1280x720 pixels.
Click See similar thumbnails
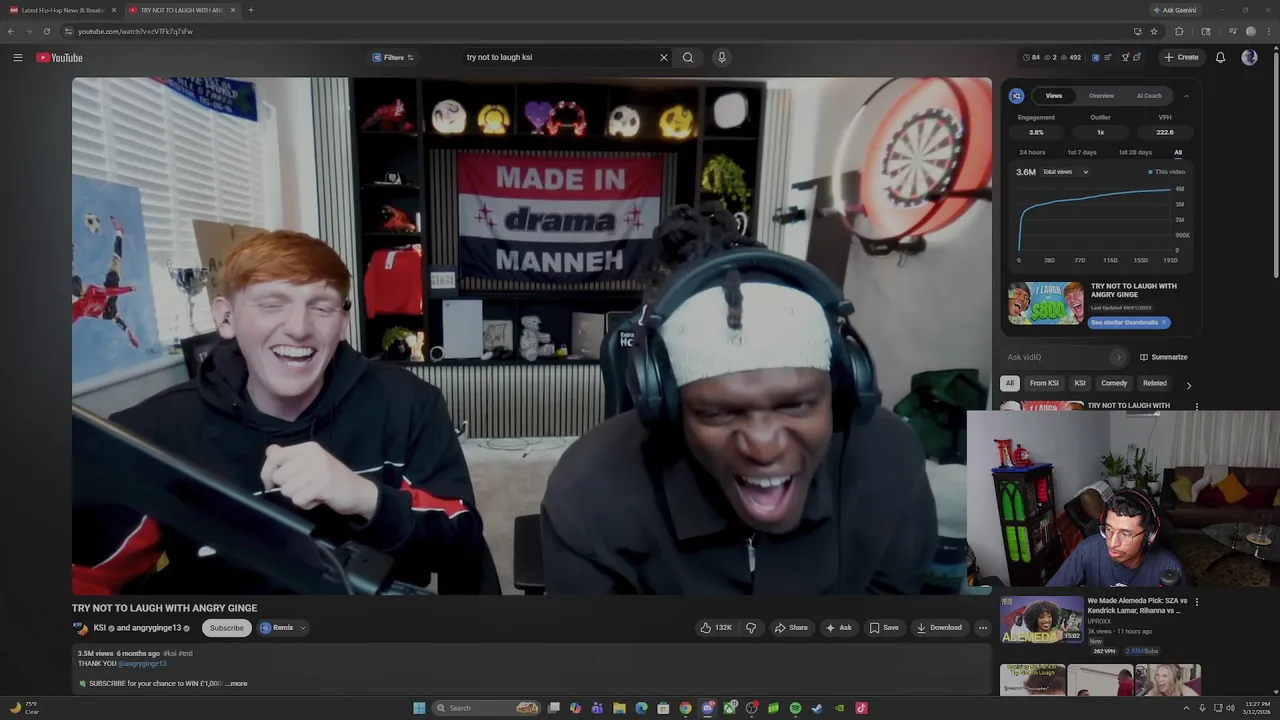click(1128, 322)
